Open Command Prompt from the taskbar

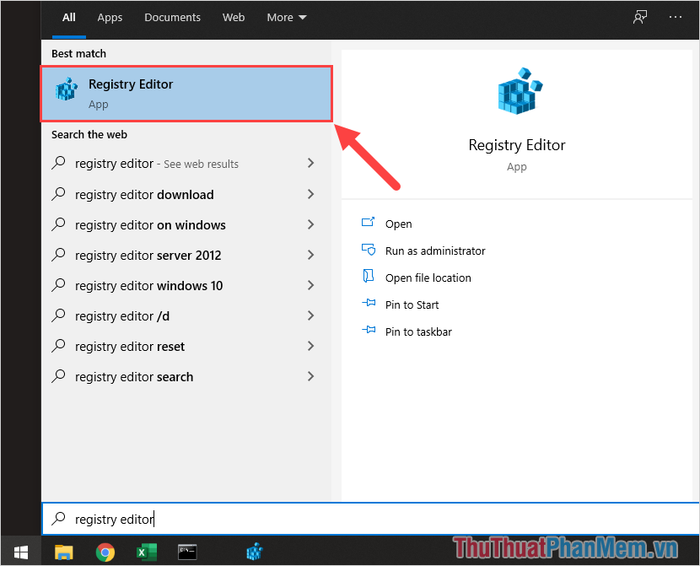pos(188,552)
